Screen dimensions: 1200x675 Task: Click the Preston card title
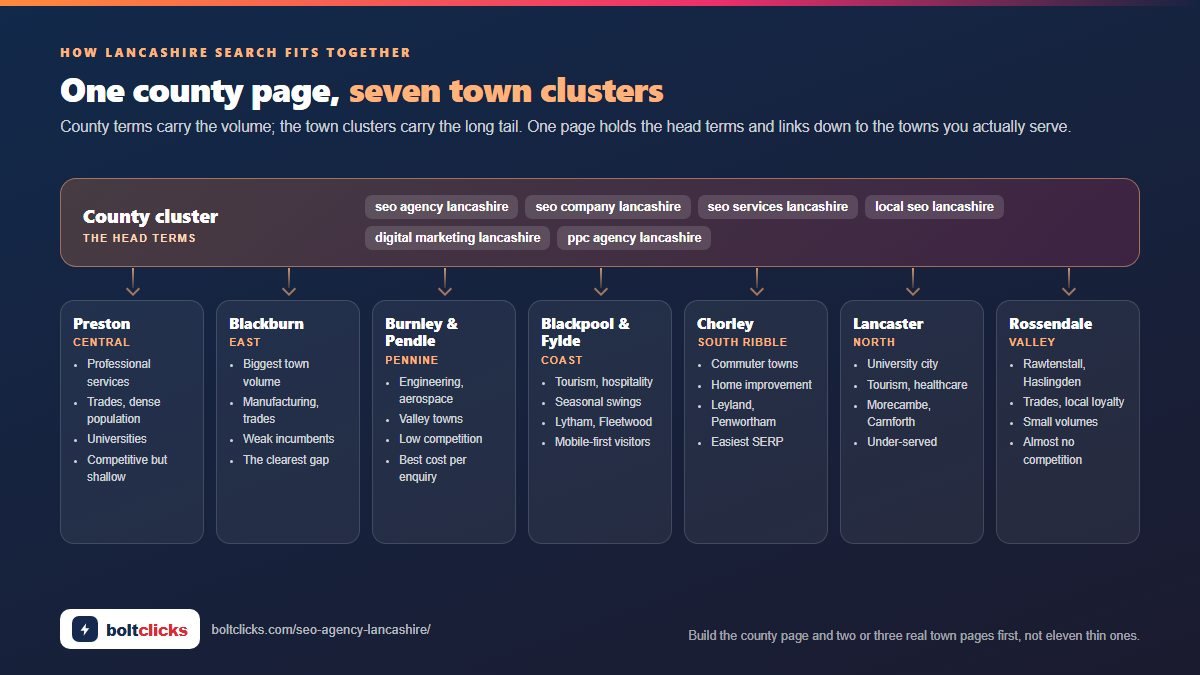pos(102,324)
